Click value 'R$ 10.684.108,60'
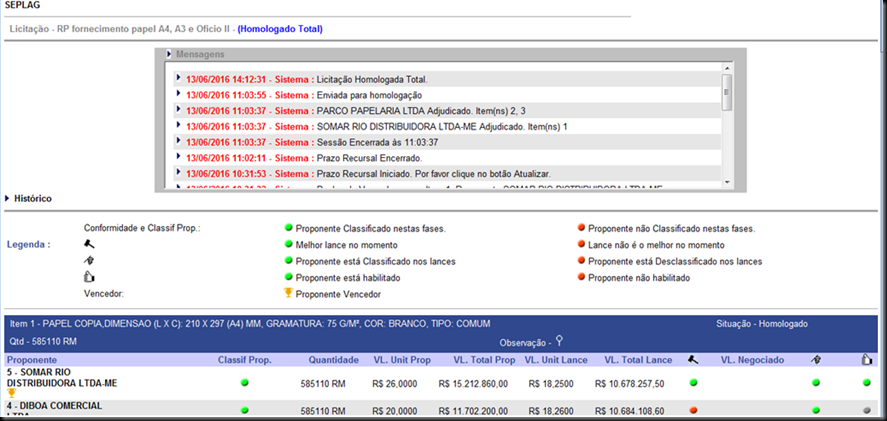Viewport: 887px width, 421px height. tap(630, 411)
